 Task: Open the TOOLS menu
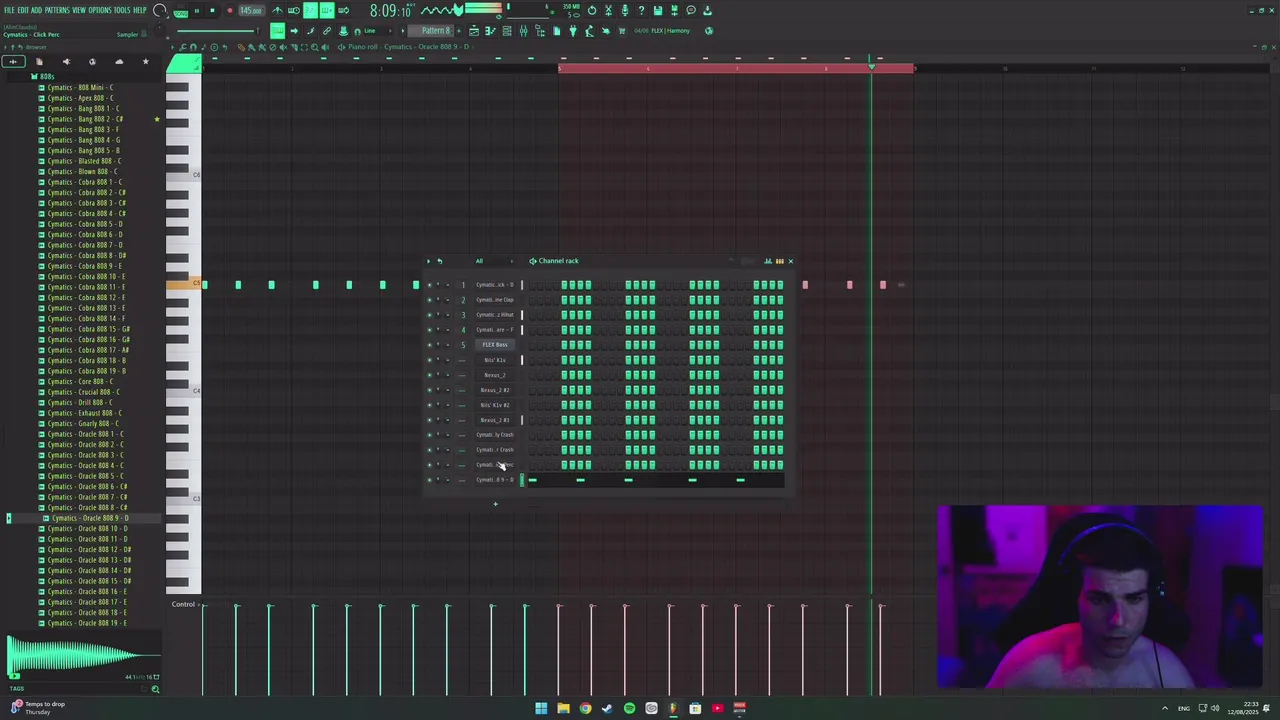tap(122, 10)
